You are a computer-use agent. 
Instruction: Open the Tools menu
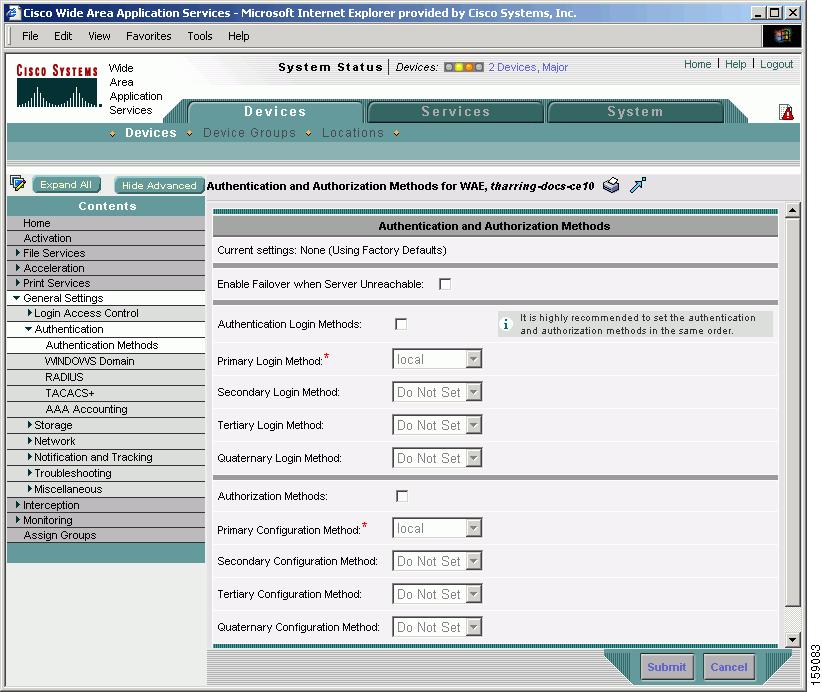click(200, 36)
